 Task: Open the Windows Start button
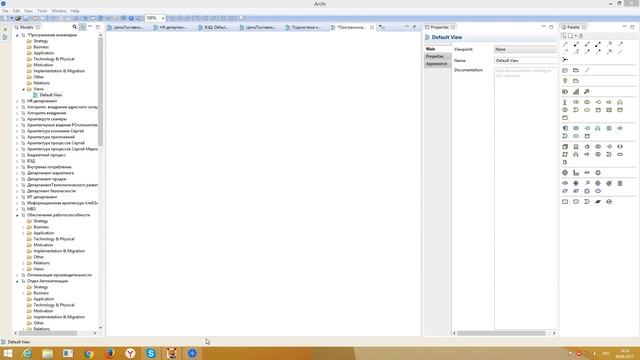click(x=8, y=353)
